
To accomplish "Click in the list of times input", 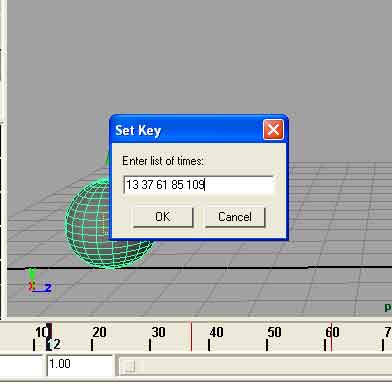I will click(199, 185).
